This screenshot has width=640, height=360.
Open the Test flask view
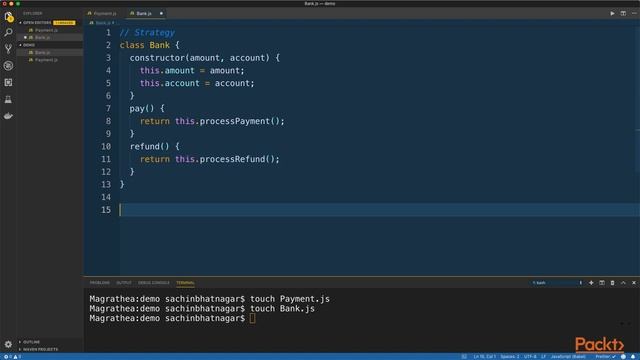8,99
